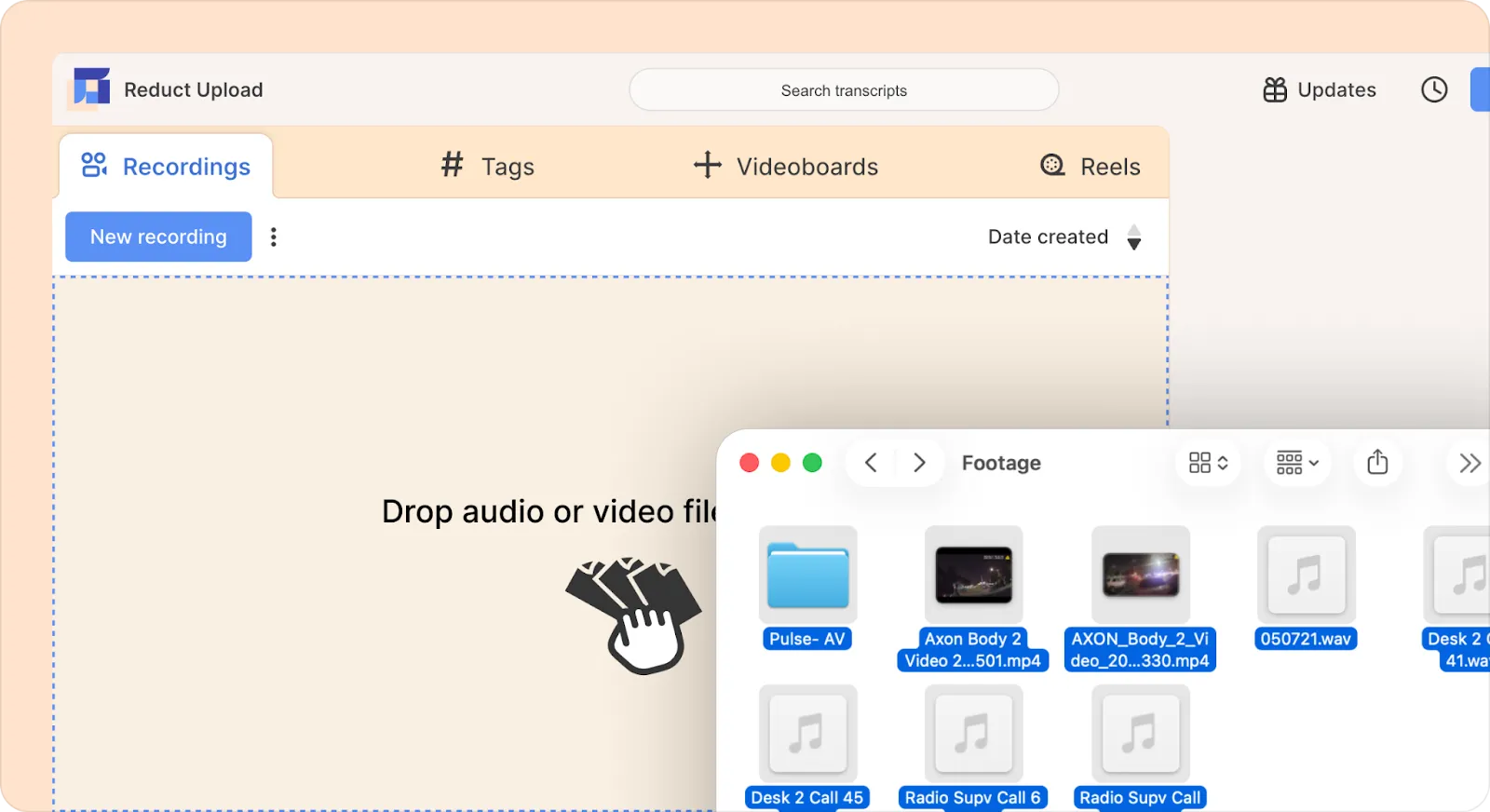Click the Footage window title
This screenshot has height=812, width=1490.
pos(1001,463)
